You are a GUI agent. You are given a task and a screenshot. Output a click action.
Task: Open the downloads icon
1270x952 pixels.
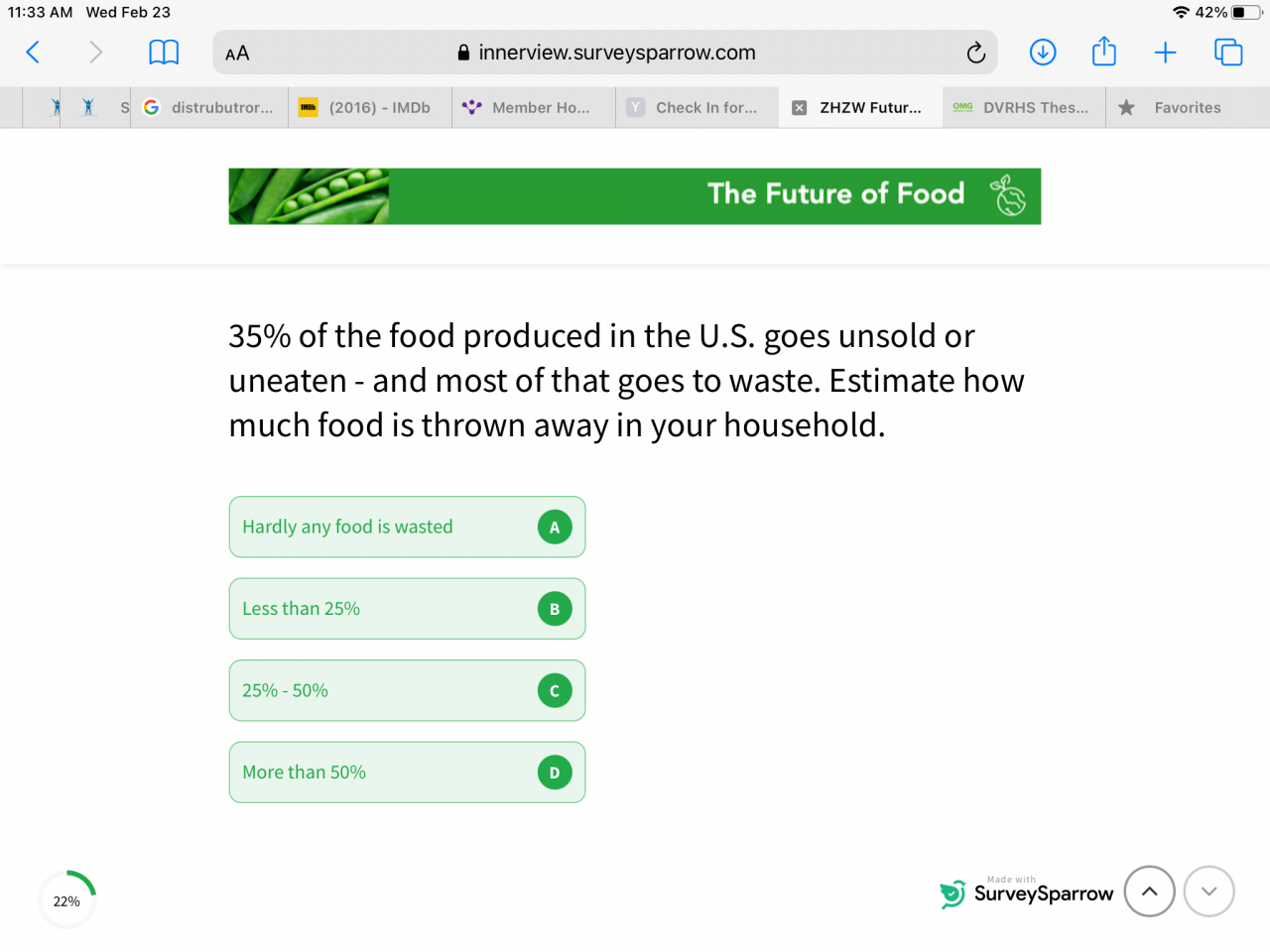[1043, 53]
